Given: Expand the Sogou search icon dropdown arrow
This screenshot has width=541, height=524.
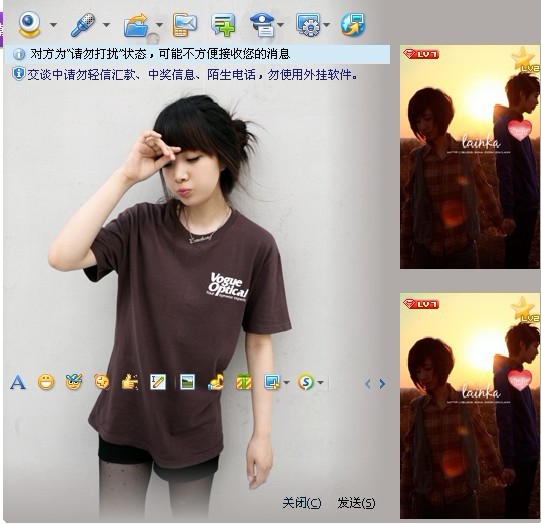Looking at the screenshot, I should click(x=320, y=382).
